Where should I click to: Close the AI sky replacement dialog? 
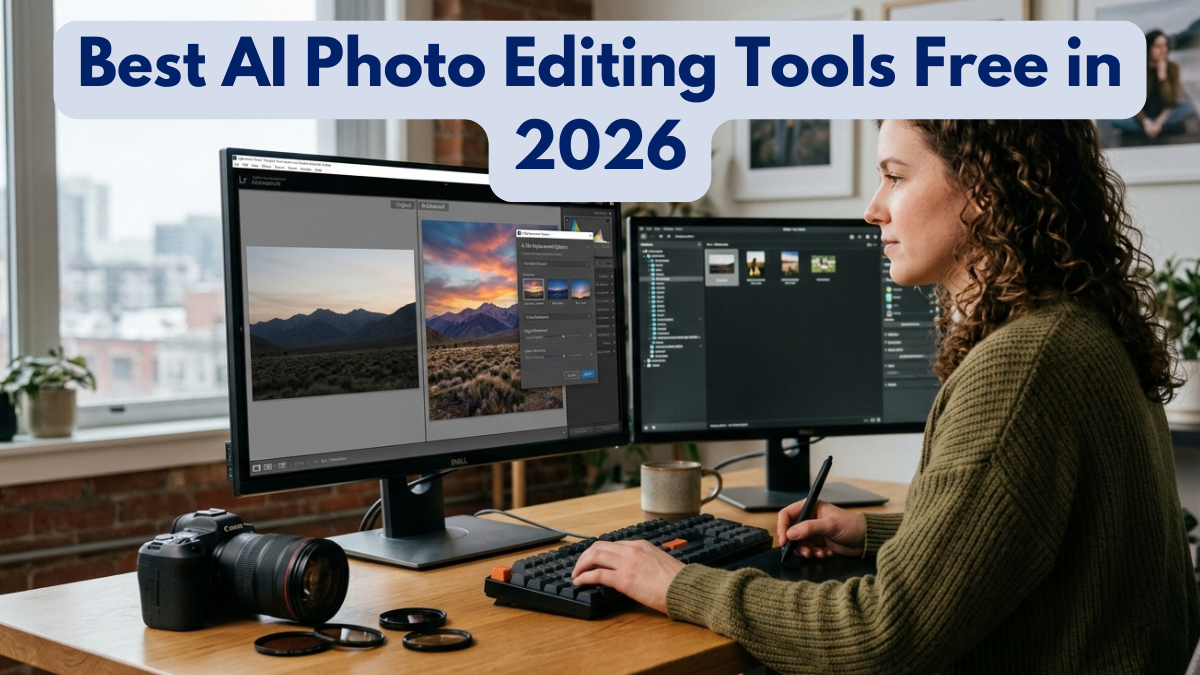click(591, 236)
